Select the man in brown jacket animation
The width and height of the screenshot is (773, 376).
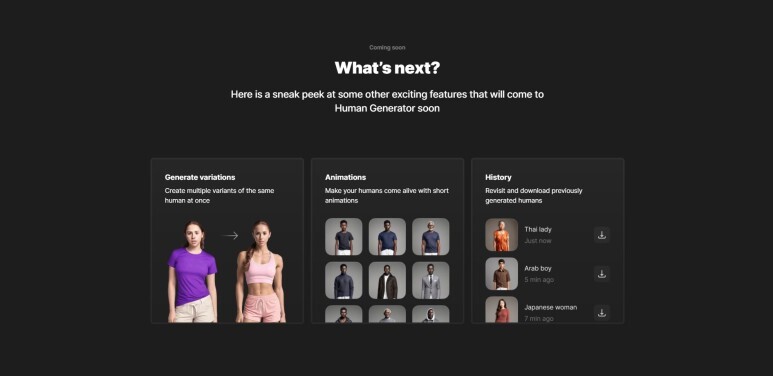387,280
